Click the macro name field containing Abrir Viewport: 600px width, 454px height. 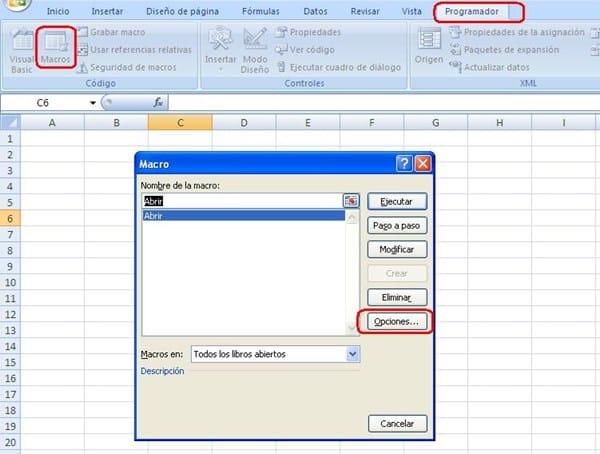242,201
